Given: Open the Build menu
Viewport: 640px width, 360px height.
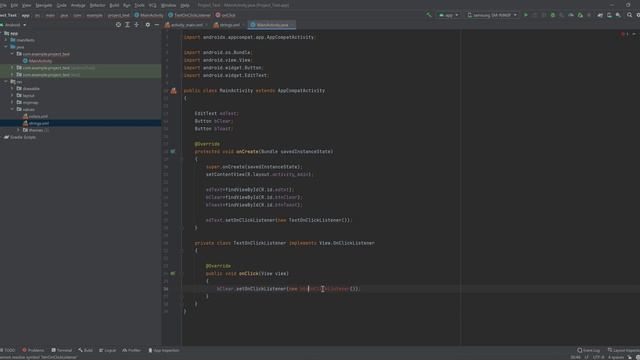Looking at the screenshot, I should click(x=114, y=5).
